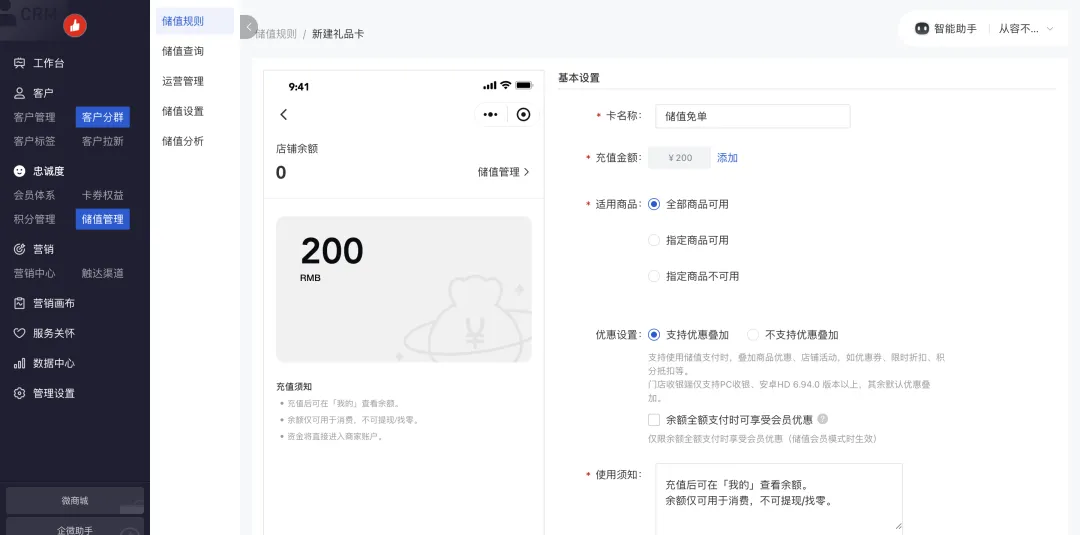
Task: Select the 指定商品可用 radio option
Action: pos(654,240)
